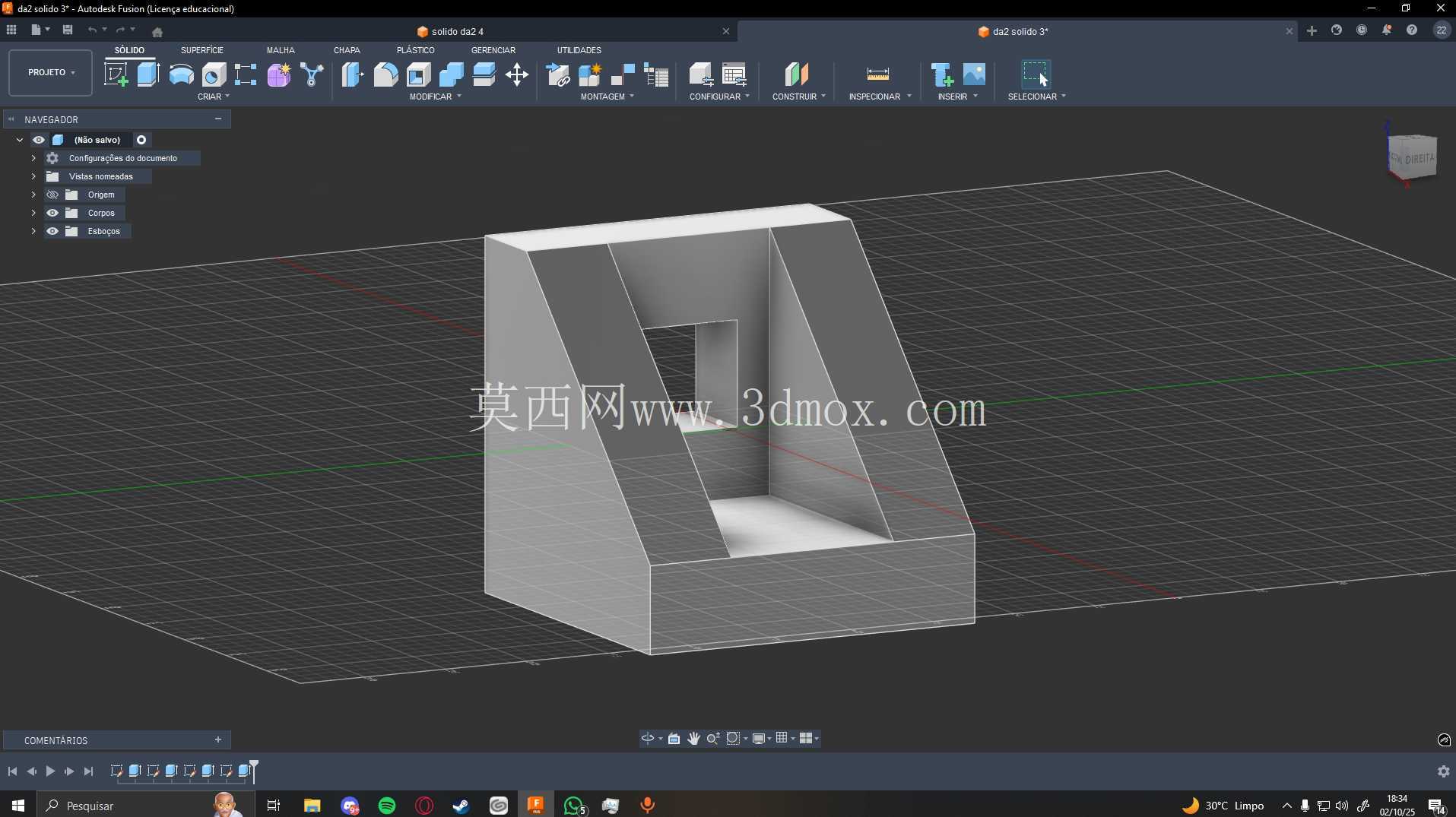Viewport: 1456px width, 817px height.
Task: Click the first sketch feature in timeline
Action: pos(116,771)
